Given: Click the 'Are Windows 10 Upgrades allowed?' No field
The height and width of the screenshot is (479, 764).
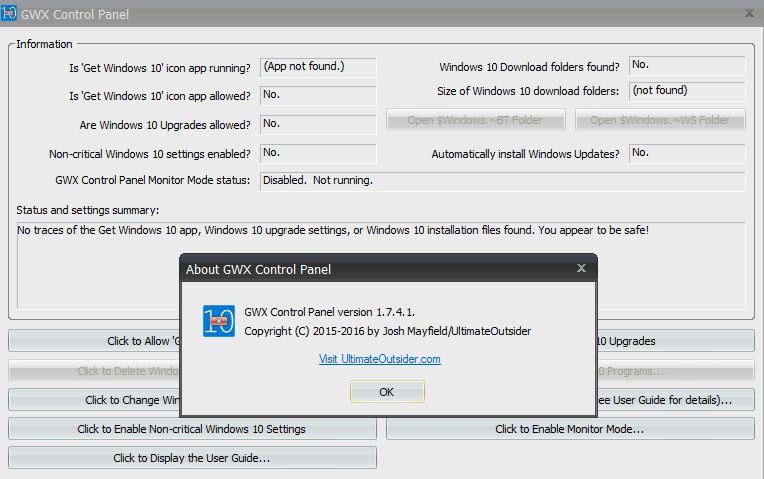Looking at the screenshot, I should pos(318,124).
